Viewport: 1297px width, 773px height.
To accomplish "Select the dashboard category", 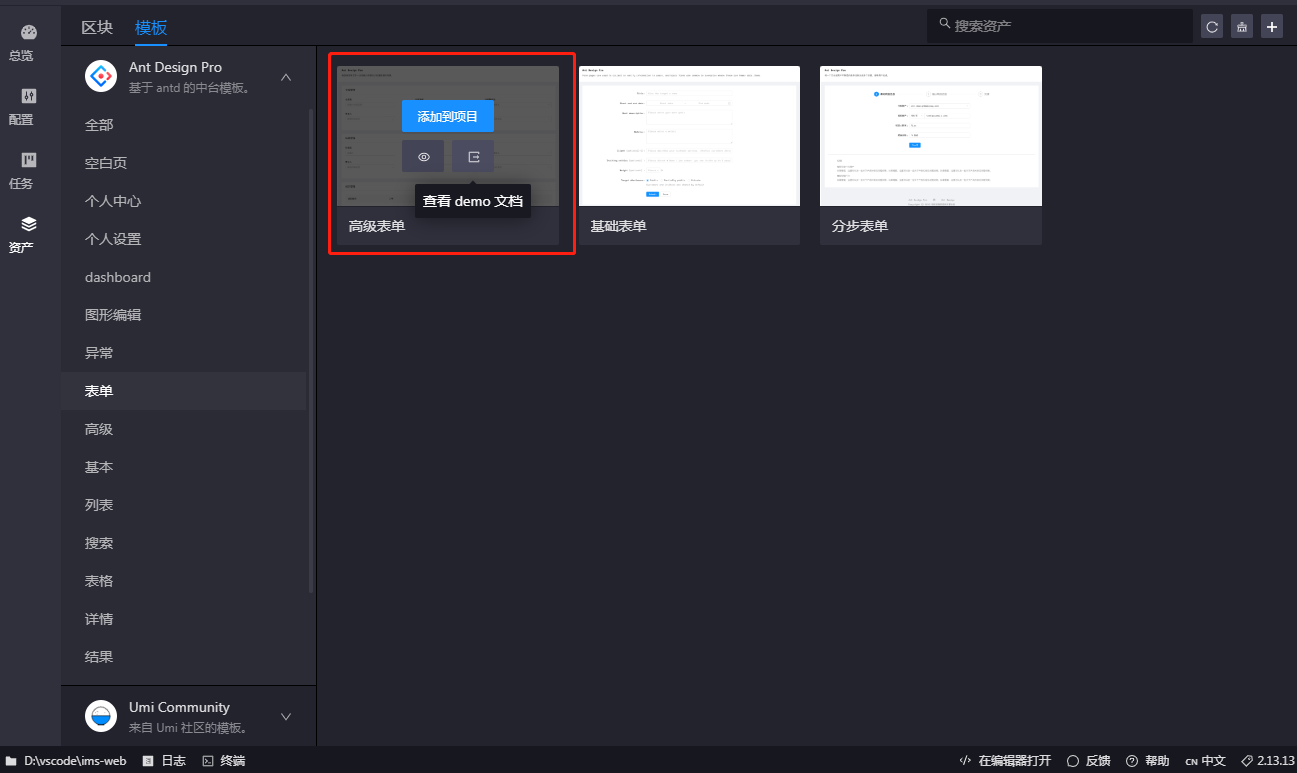I will coord(183,277).
